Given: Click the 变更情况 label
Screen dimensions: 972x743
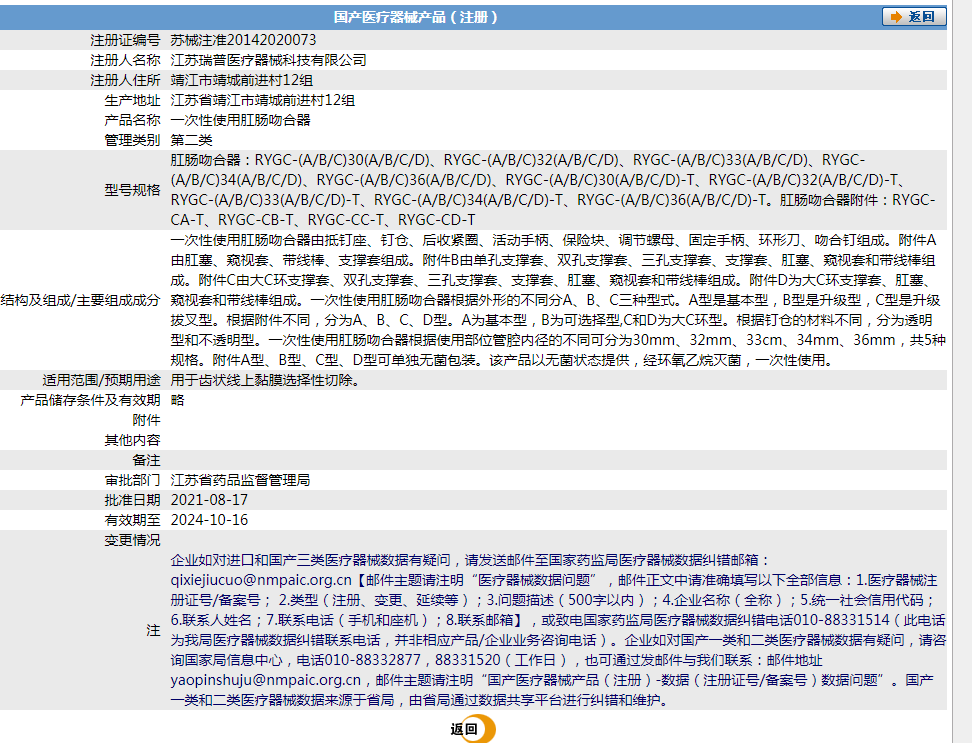Looking at the screenshot, I should point(132,540).
